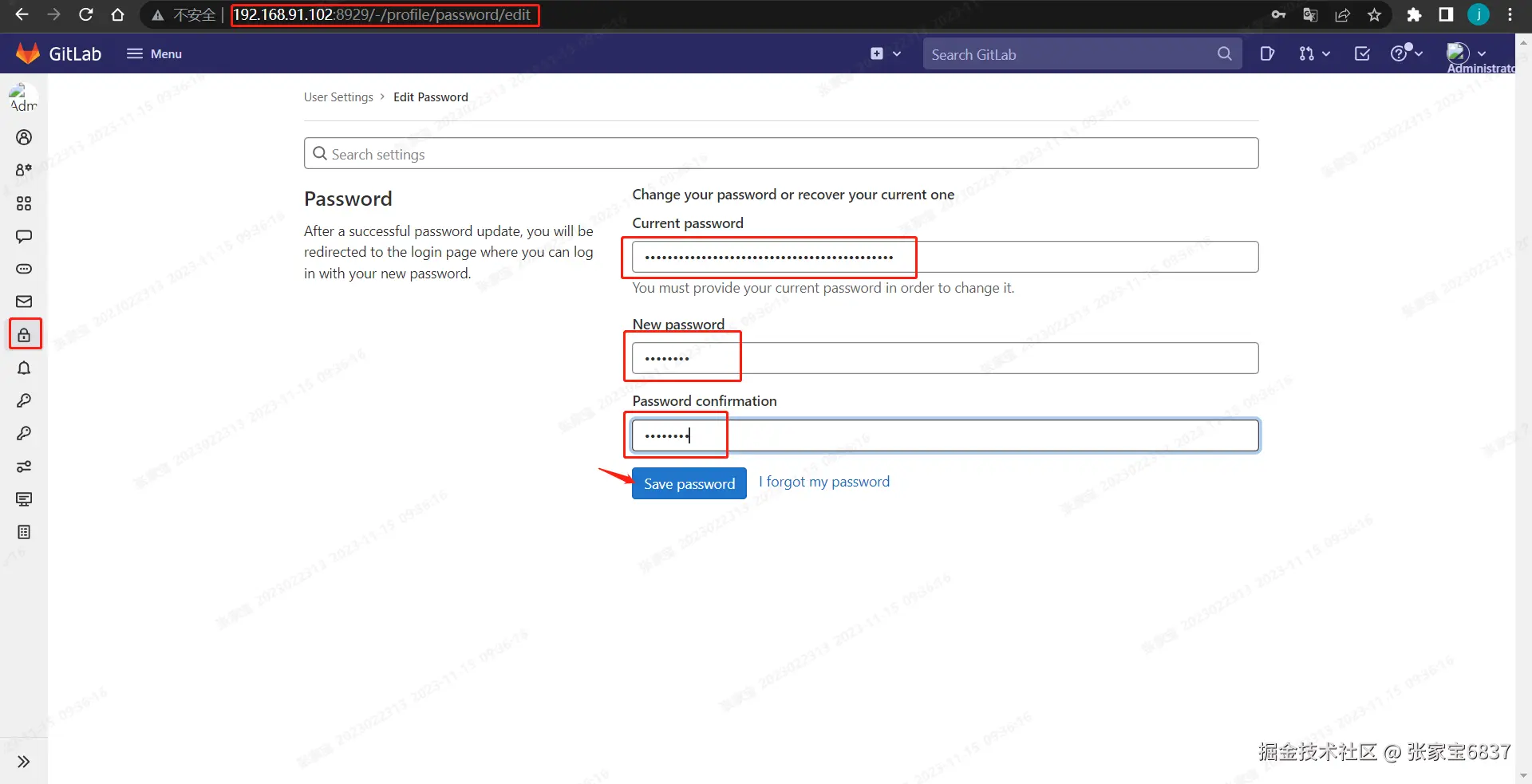Image resolution: width=1532 pixels, height=784 pixels.
Task: Focus the Current password field
Action: 946,257
